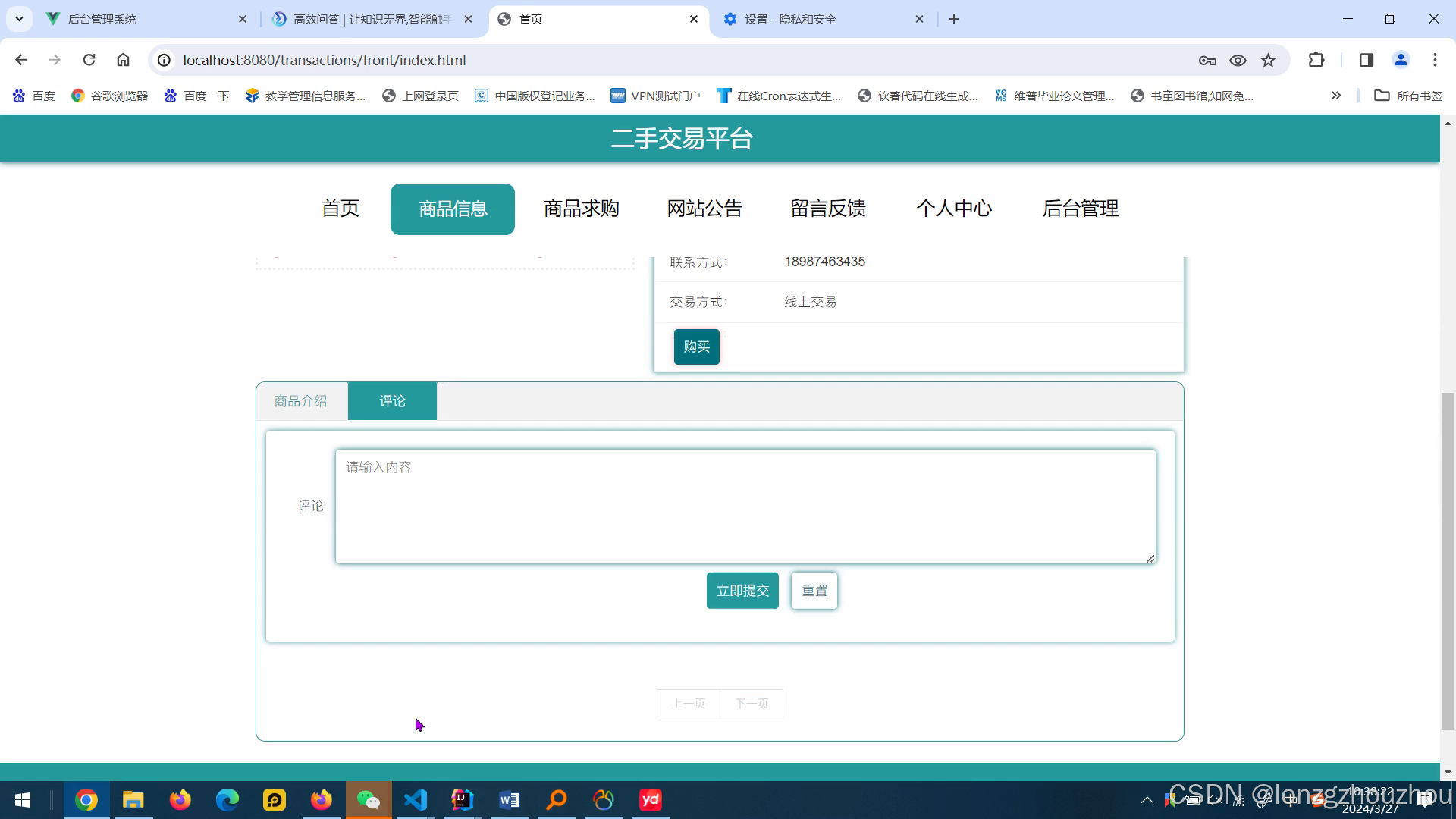Open the password manager key icon
Screen dimensions: 1456x819
[1207, 60]
